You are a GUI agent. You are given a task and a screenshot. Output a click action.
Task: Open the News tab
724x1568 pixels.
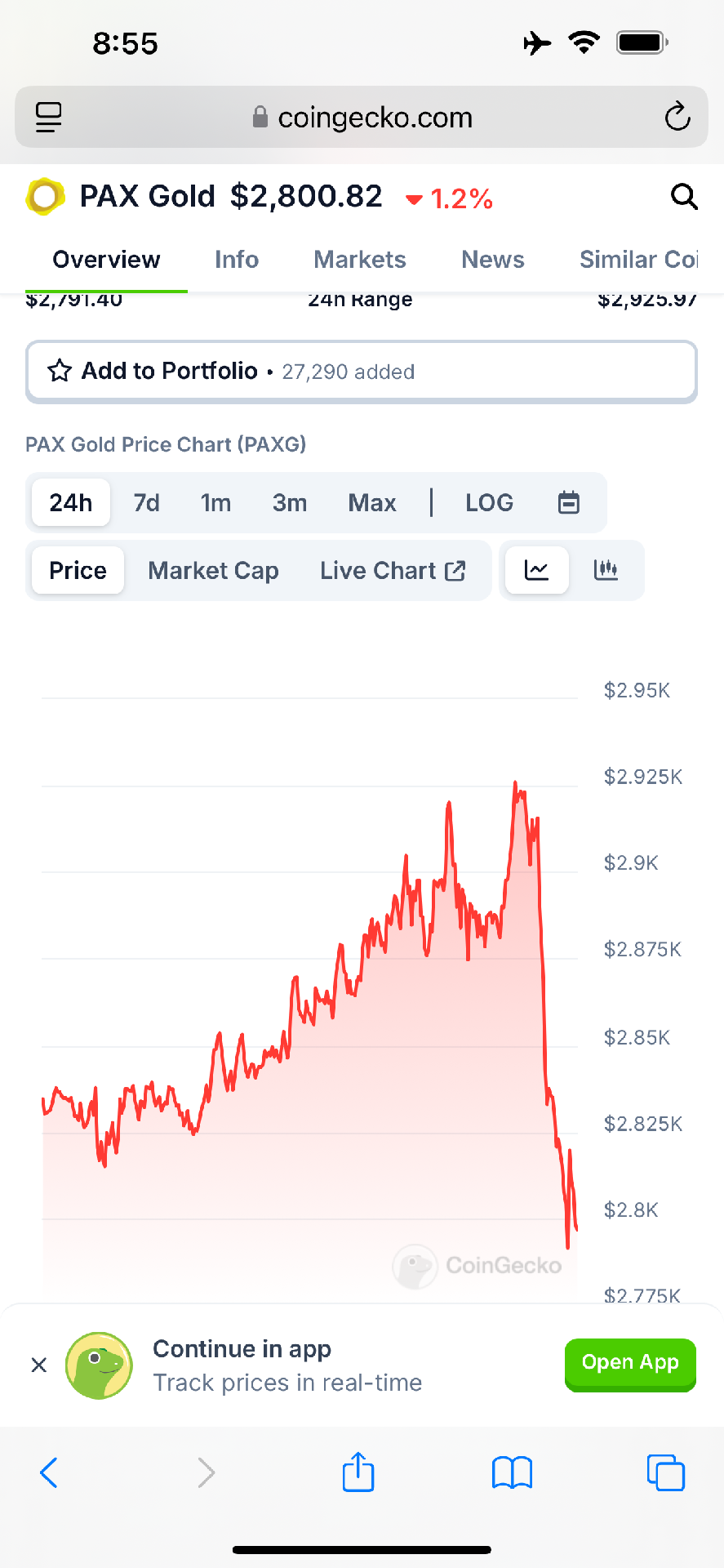point(492,260)
